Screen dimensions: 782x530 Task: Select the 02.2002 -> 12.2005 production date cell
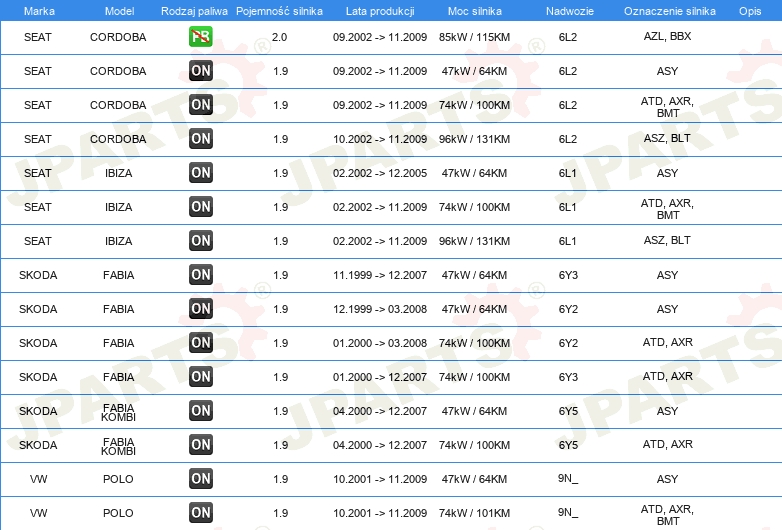click(380, 173)
